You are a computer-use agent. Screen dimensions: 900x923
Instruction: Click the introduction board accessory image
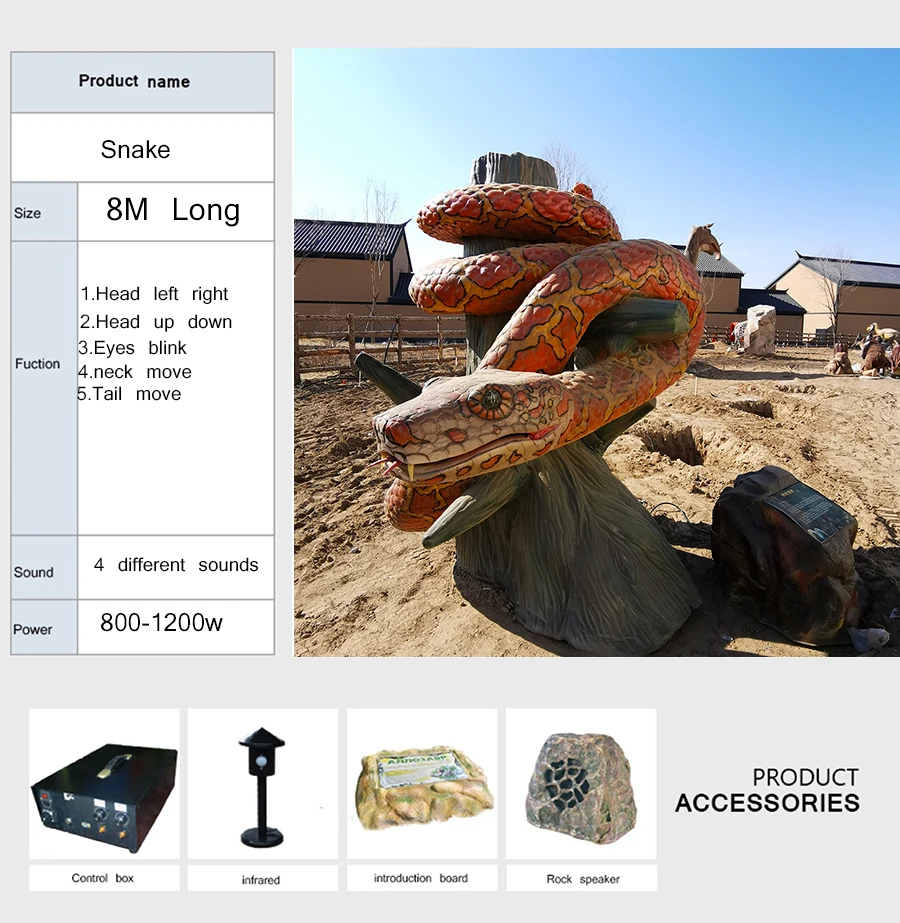tap(422, 785)
